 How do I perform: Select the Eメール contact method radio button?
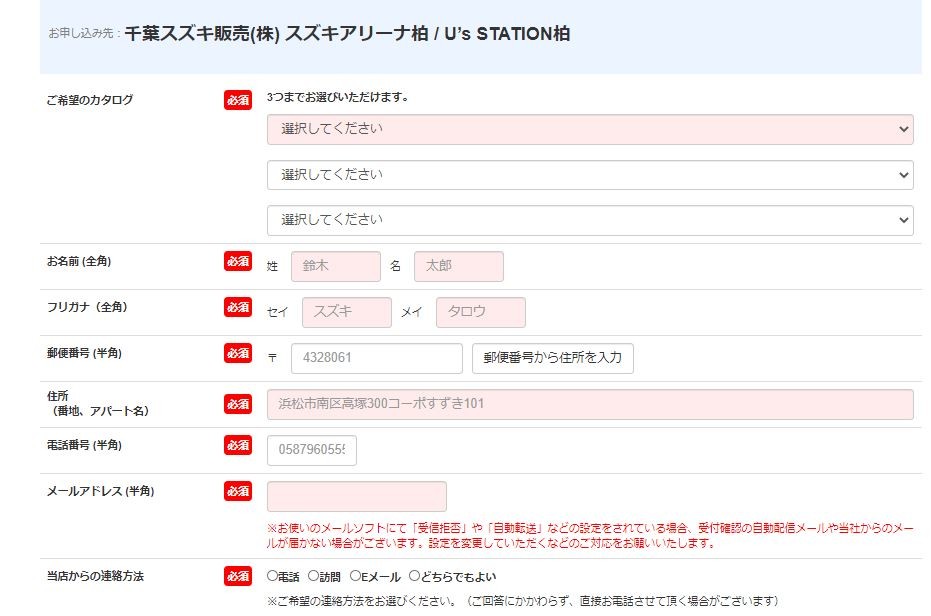coord(355,577)
